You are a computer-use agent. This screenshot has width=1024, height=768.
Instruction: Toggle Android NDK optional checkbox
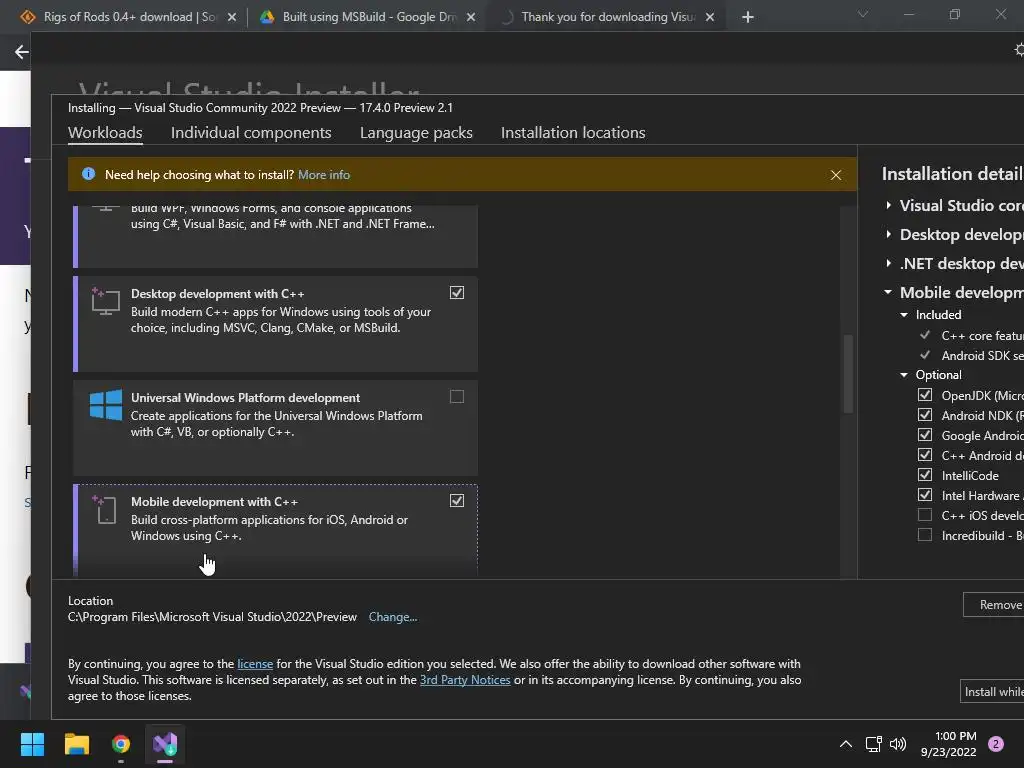(925, 415)
